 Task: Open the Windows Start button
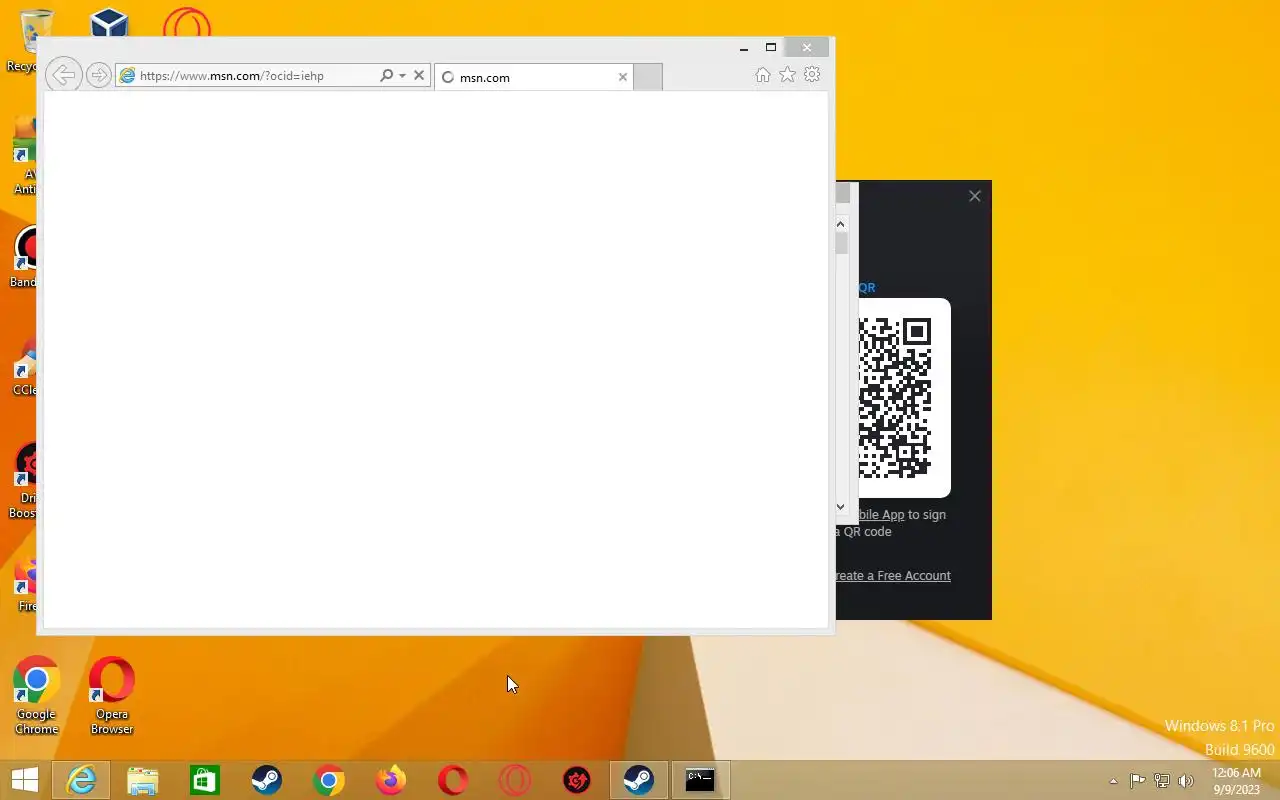[x=24, y=780]
